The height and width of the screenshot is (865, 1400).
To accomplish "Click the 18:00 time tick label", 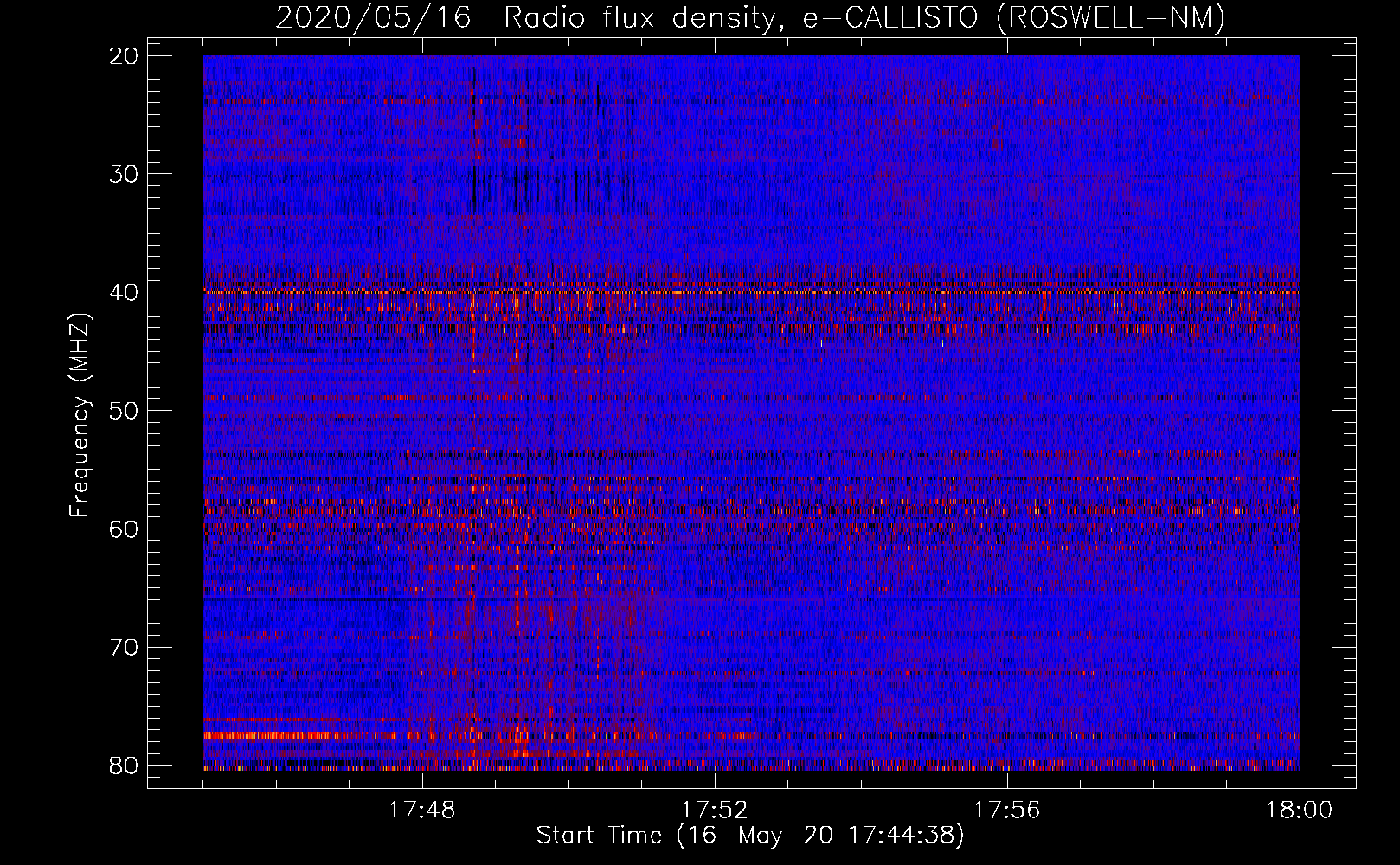I will point(1299,811).
